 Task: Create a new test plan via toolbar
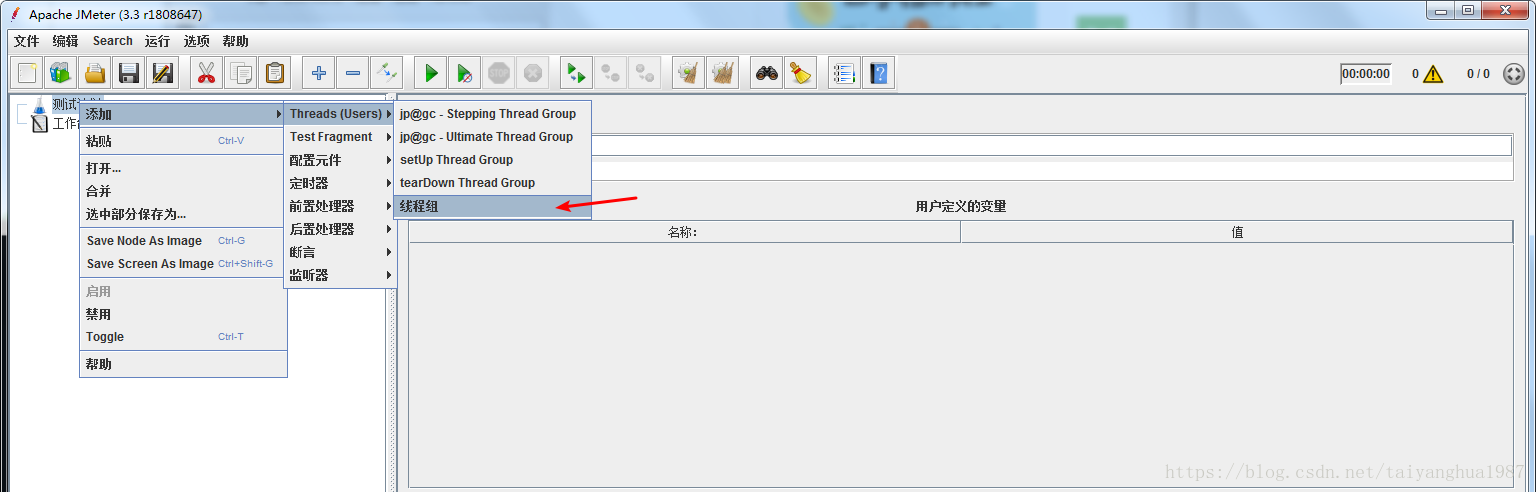tap(27, 73)
